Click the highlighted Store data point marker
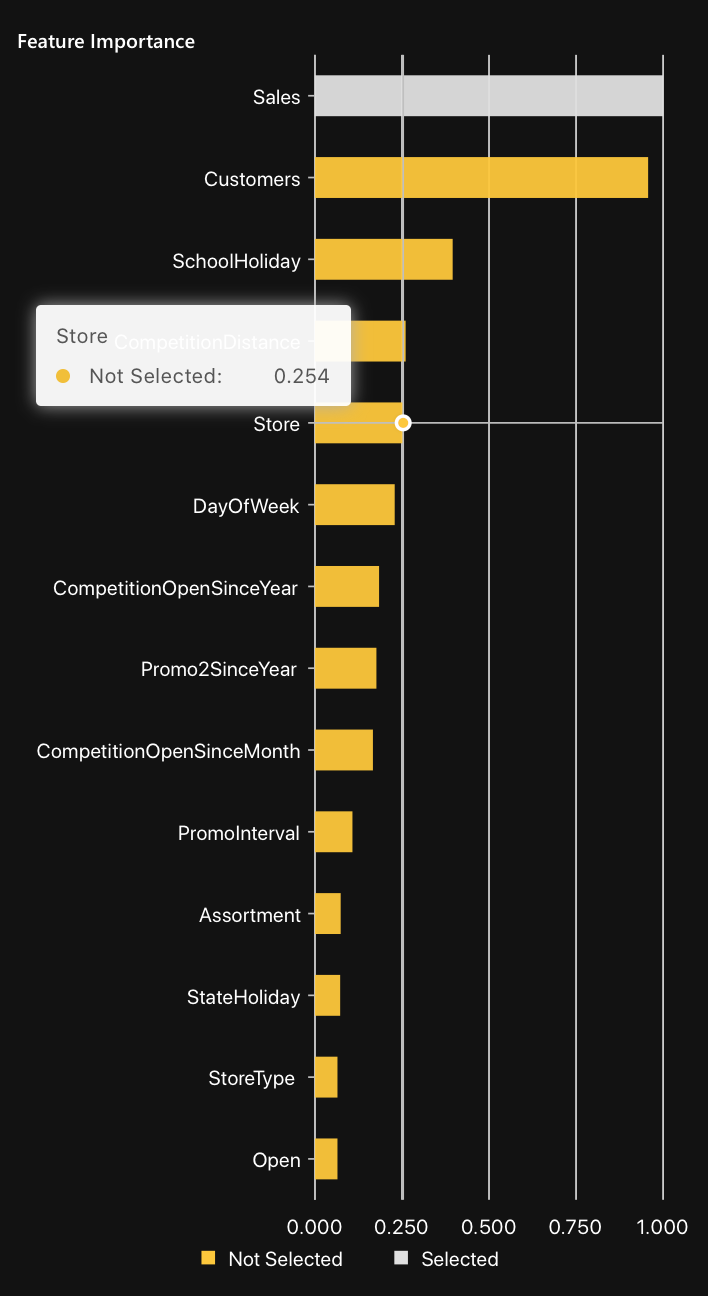 [403, 423]
